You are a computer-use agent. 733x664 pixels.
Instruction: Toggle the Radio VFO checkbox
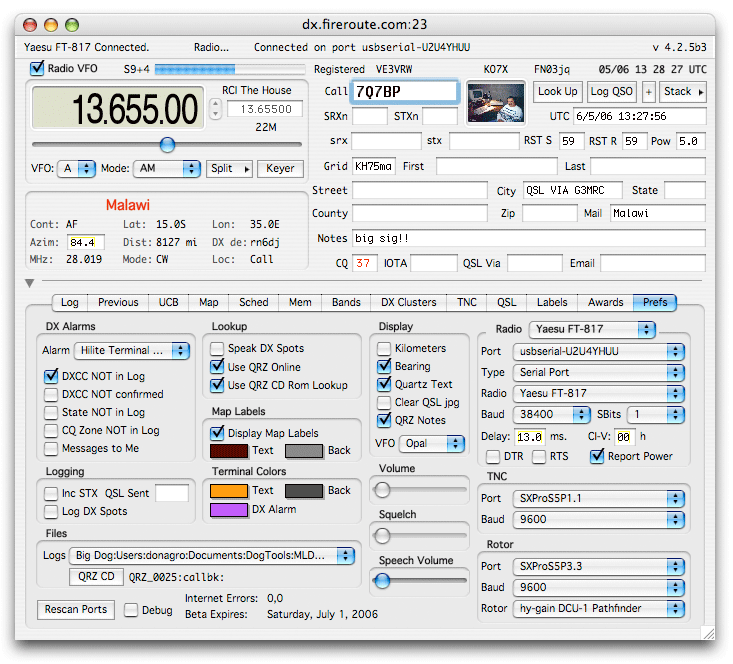click(38, 69)
